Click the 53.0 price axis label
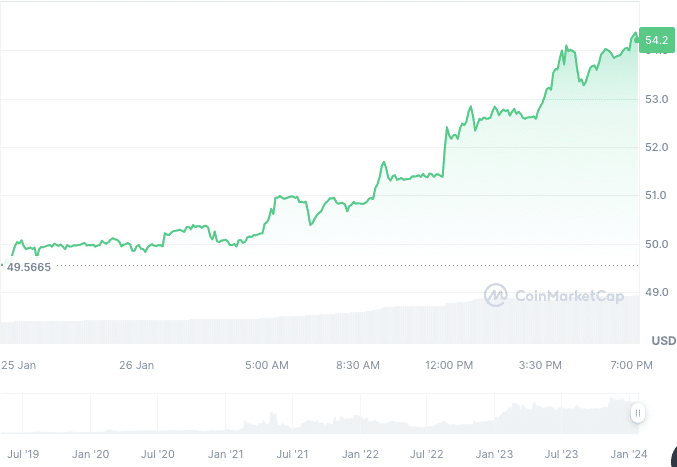Screen dimensions: 677x467 (656, 99)
